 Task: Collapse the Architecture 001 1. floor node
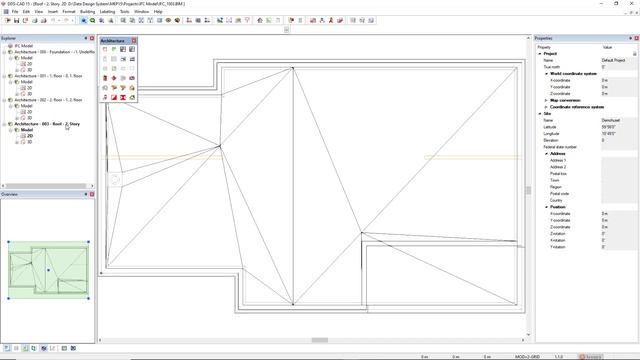click(x=4, y=76)
